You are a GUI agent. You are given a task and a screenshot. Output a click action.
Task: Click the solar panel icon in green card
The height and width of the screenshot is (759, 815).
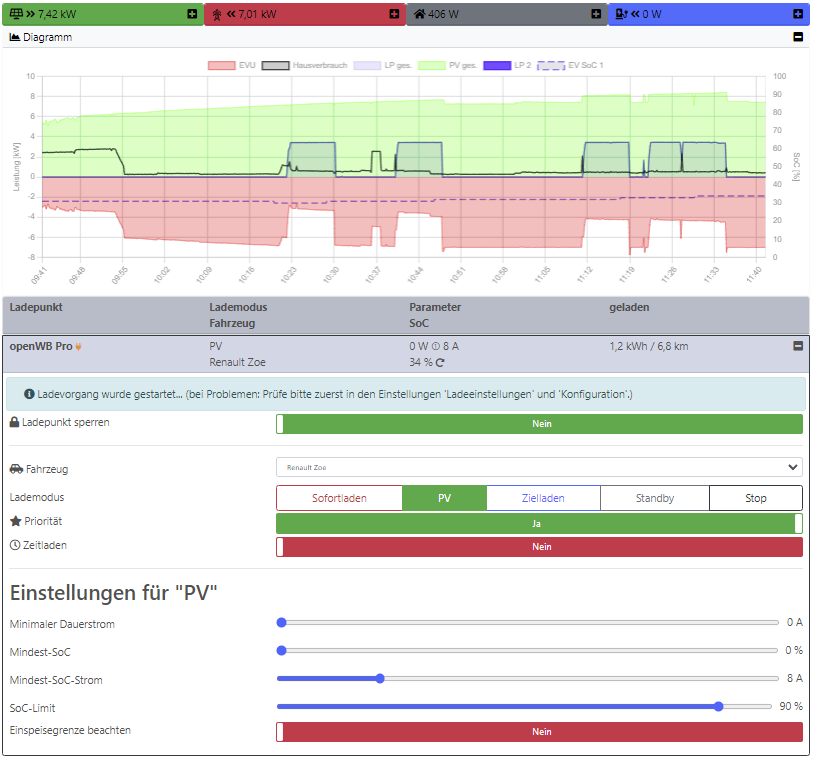tap(16, 14)
